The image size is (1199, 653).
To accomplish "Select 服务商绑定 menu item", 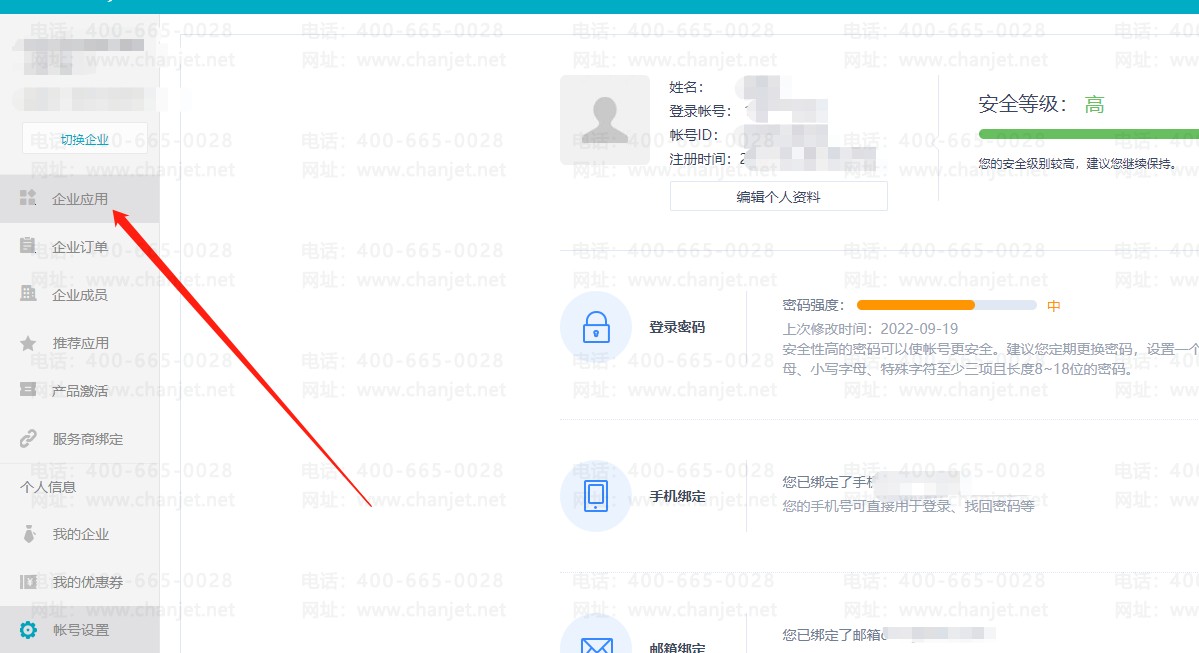I will pos(80,439).
